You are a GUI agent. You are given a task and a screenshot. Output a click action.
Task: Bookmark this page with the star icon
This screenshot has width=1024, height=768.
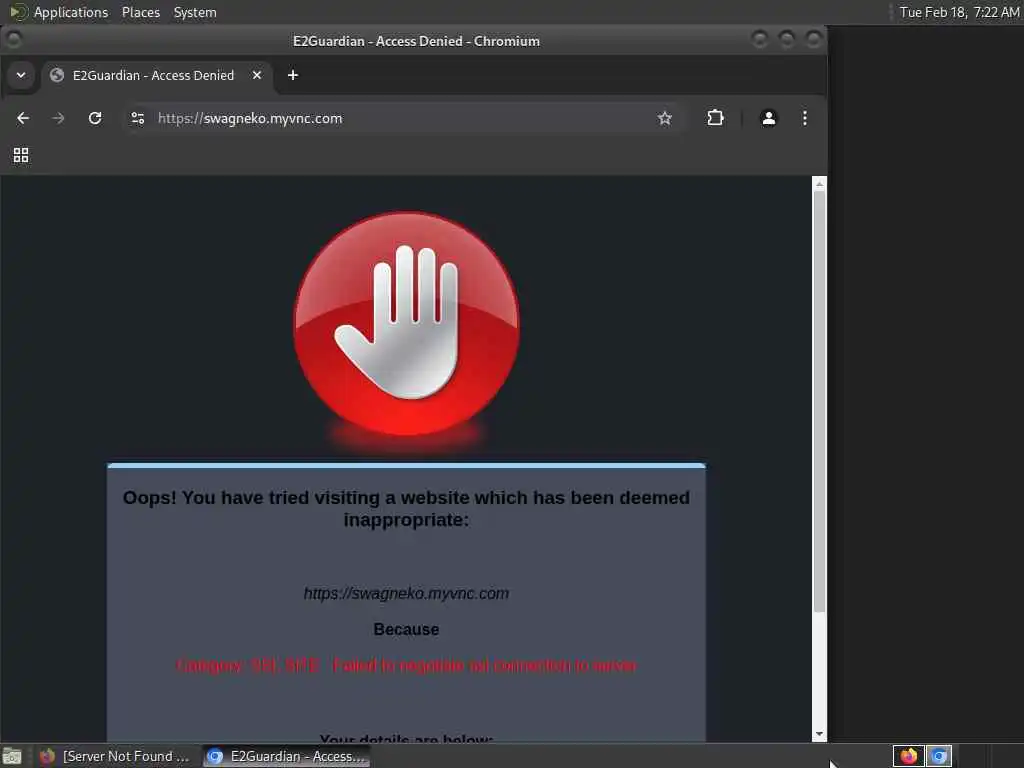pyautogui.click(x=664, y=118)
